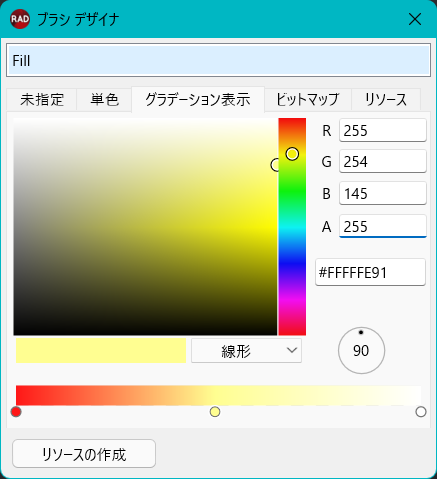Select the グラデーション表示 tab
This screenshot has height=479, width=437.
click(x=198, y=99)
